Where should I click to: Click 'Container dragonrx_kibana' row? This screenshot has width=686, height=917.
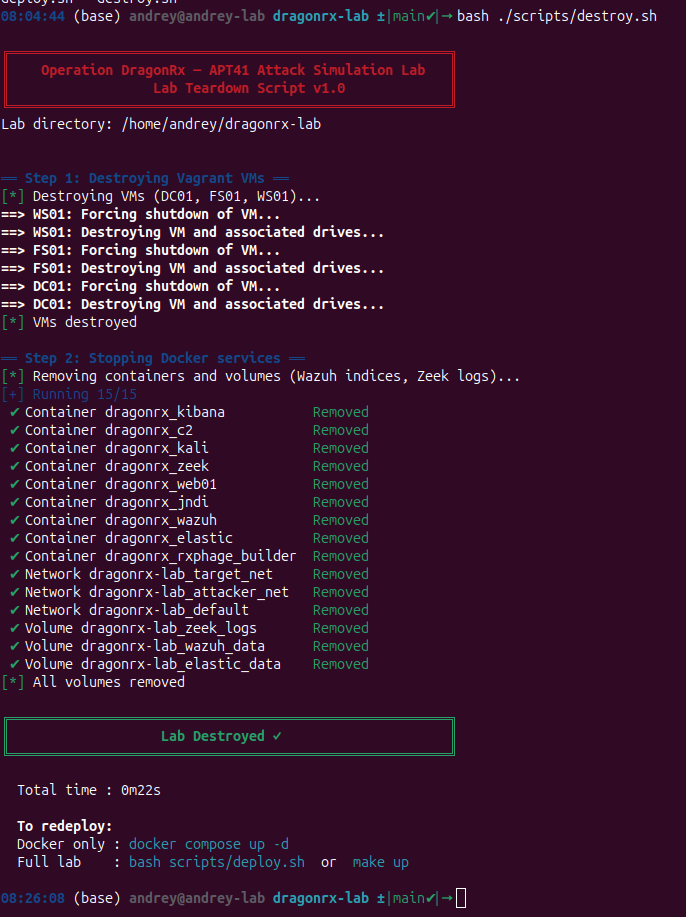pos(189,412)
